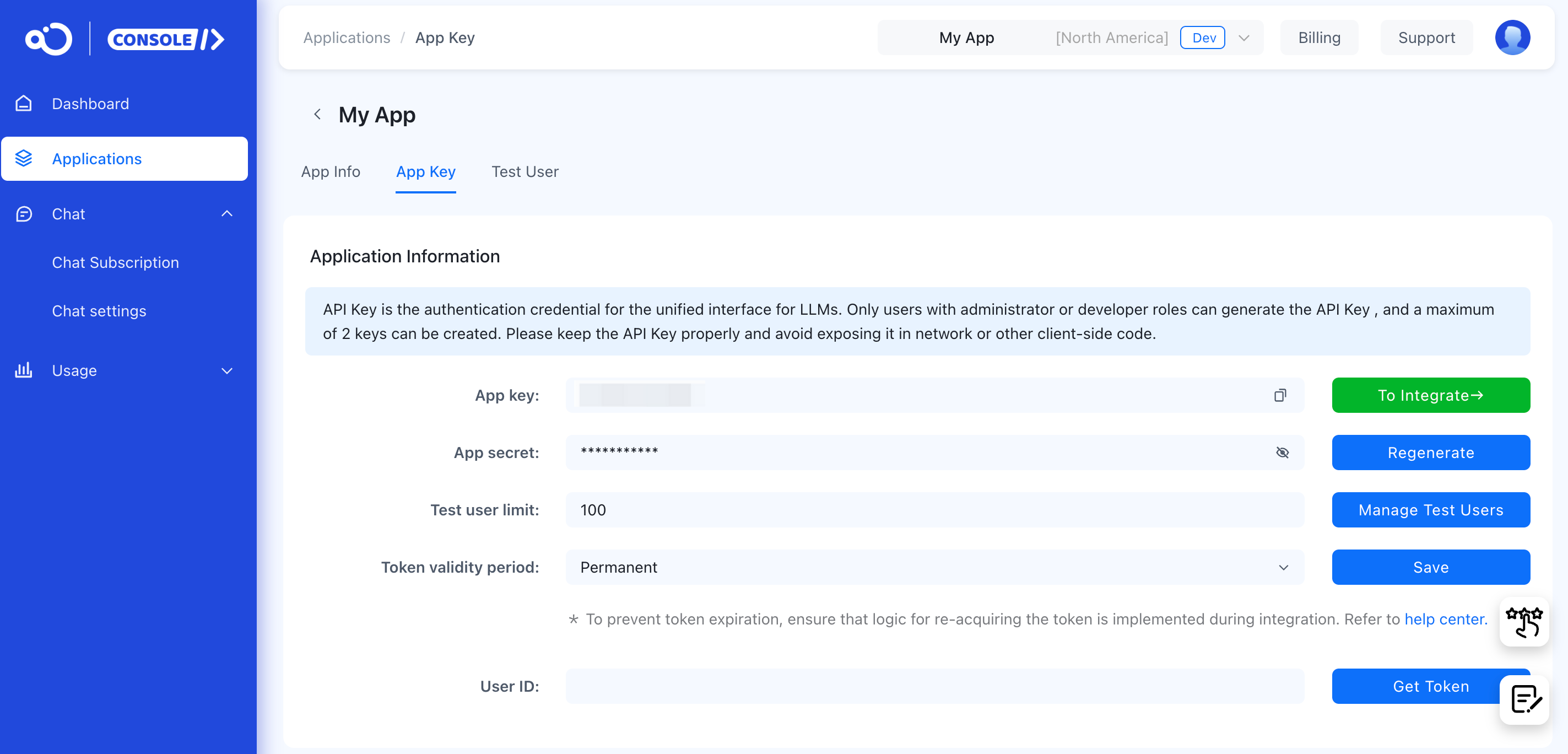Switch to the Test User tab
This screenshot has width=1568, height=754.
click(525, 172)
